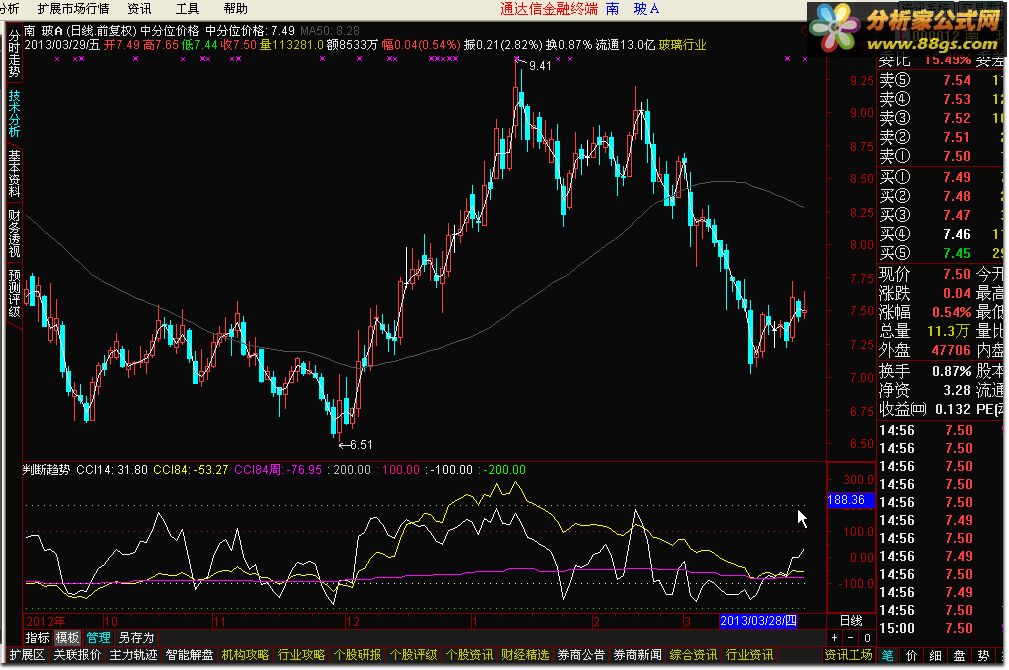Open the 关联报价 bottom tab
Screen dimensions: 1009x670
(77, 655)
